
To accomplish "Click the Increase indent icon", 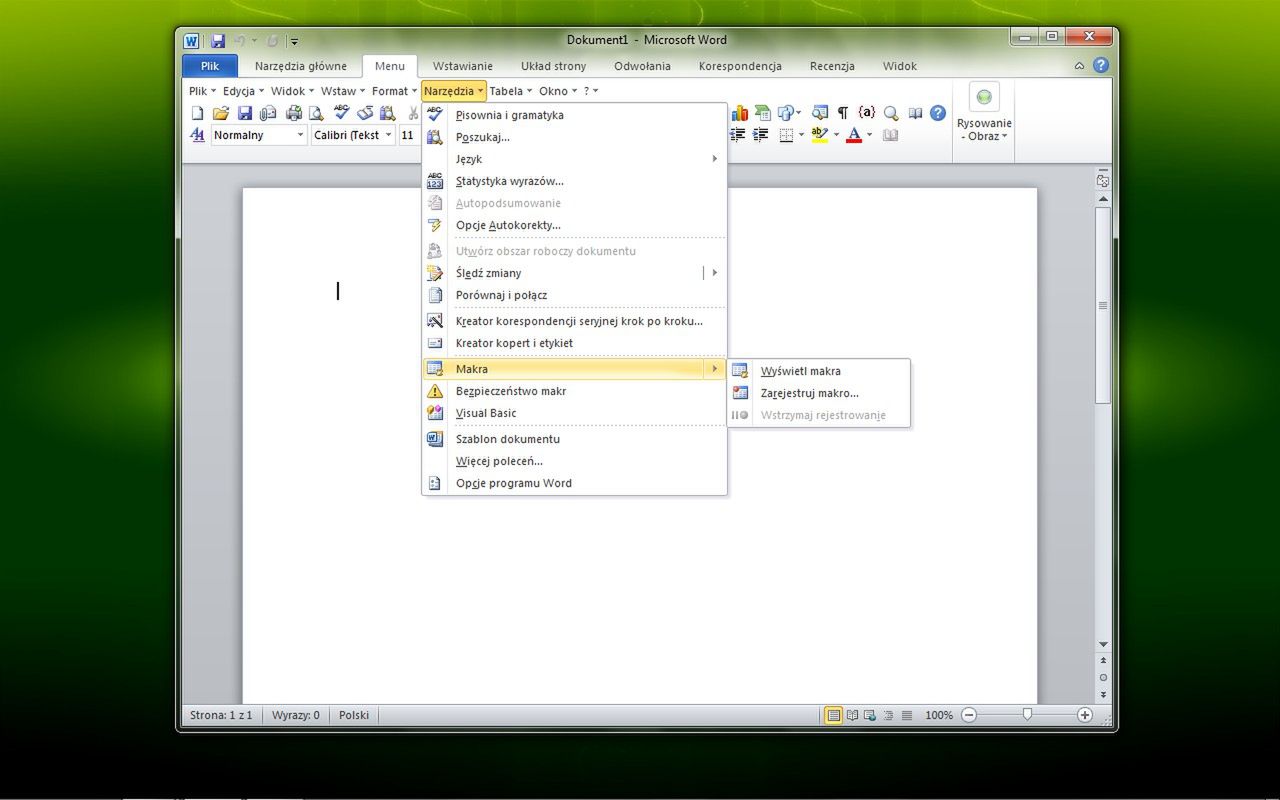I will 761,135.
